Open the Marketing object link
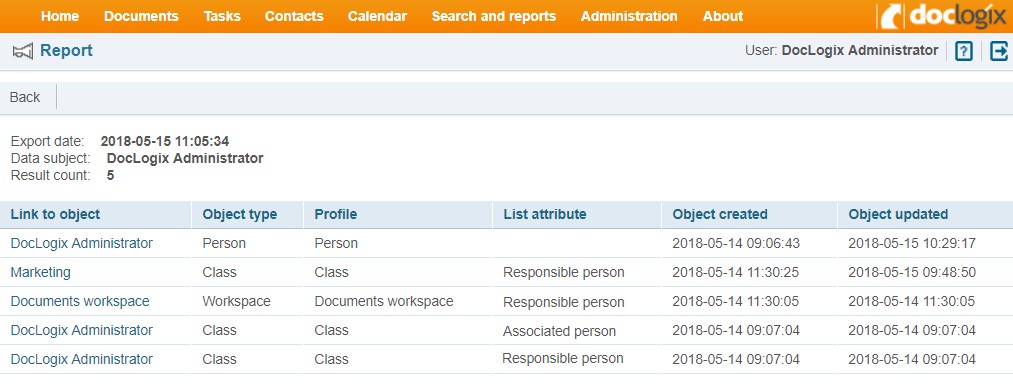Image resolution: width=1013 pixels, height=392 pixels. [41, 273]
